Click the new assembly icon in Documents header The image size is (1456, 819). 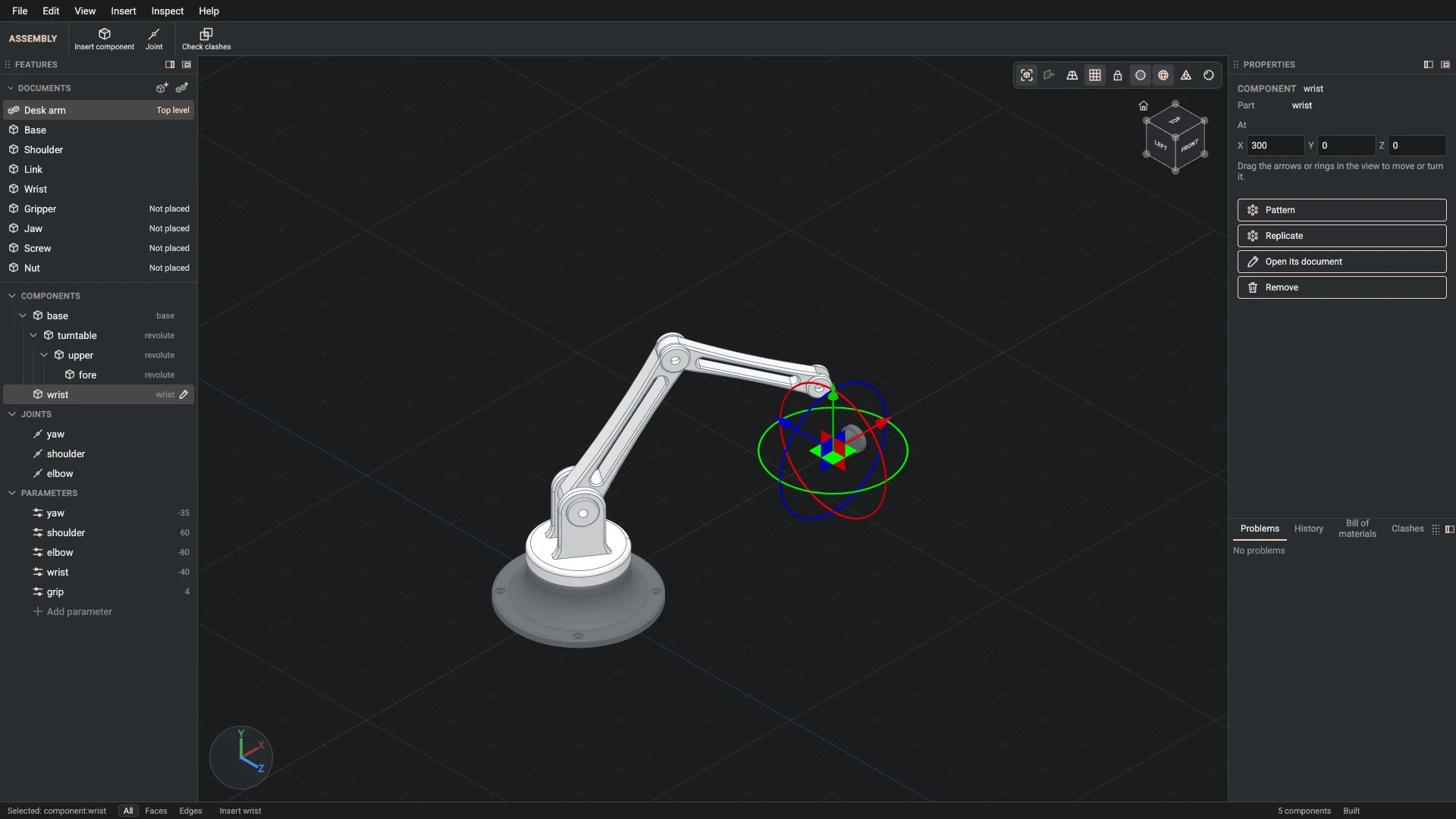click(x=182, y=88)
